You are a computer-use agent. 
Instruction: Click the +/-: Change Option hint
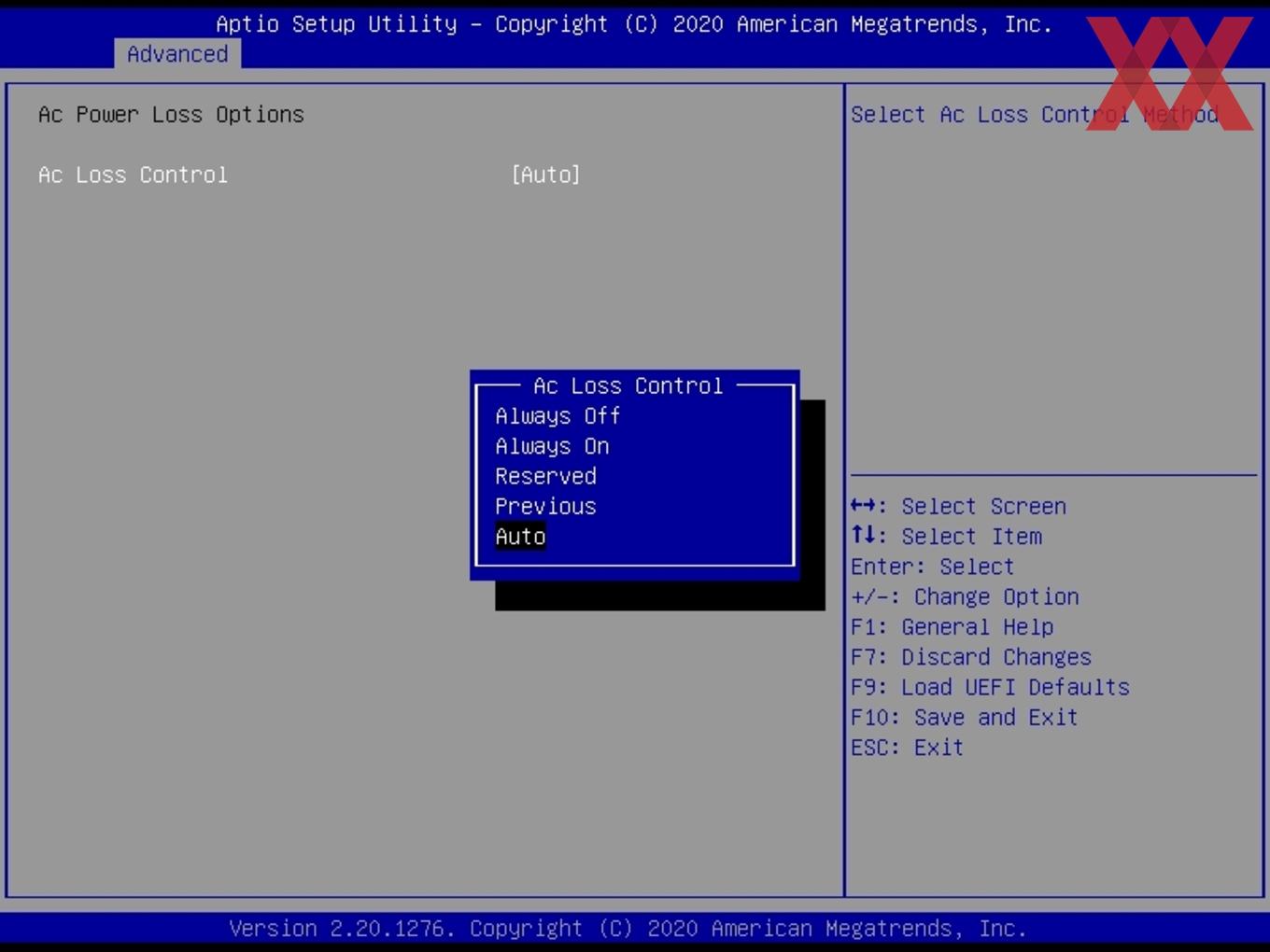965,596
